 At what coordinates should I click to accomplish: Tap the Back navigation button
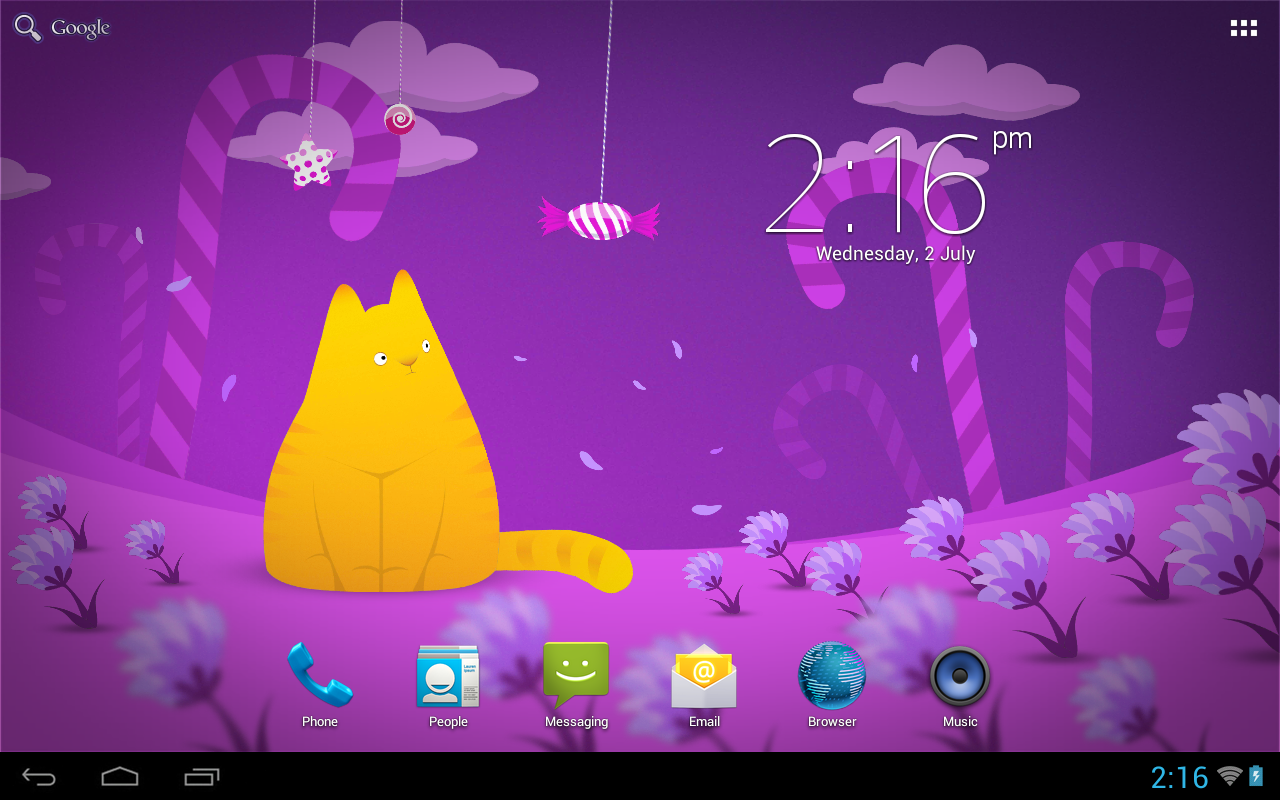coord(40,777)
